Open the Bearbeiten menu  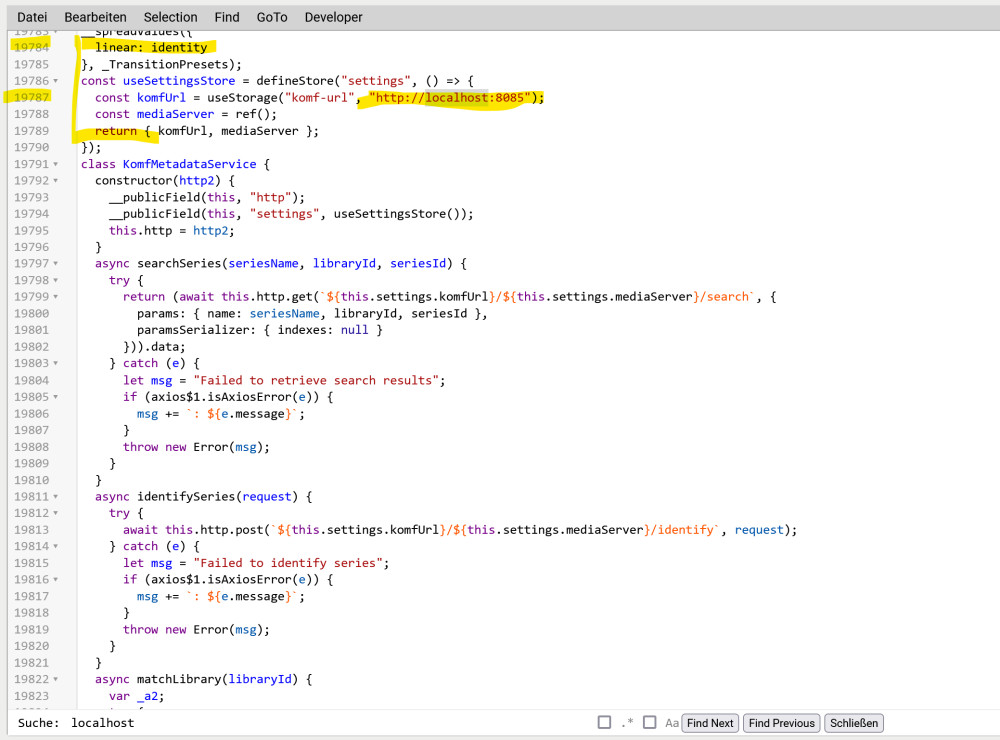click(96, 17)
